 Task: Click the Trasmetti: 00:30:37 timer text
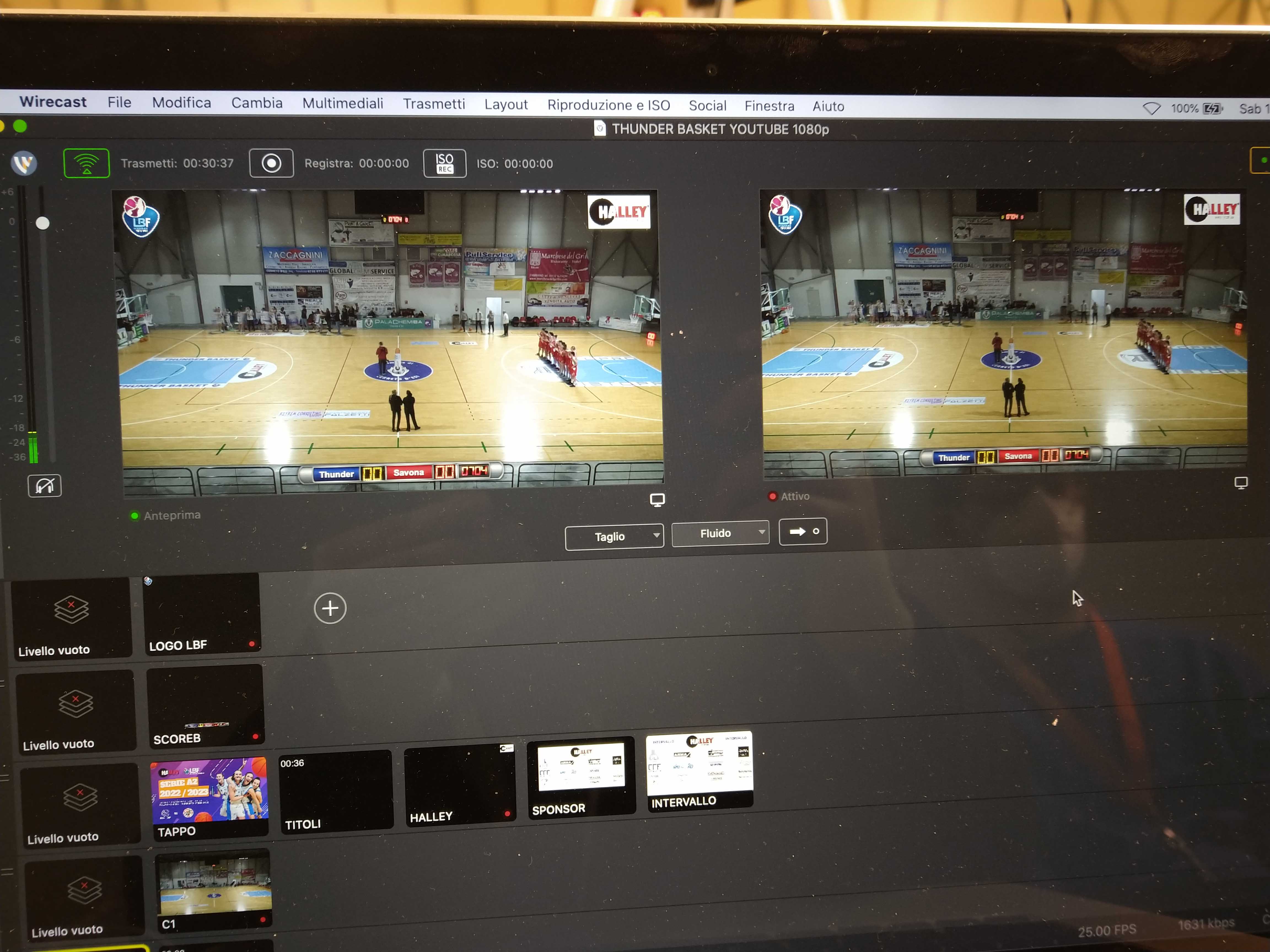click(x=177, y=164)
